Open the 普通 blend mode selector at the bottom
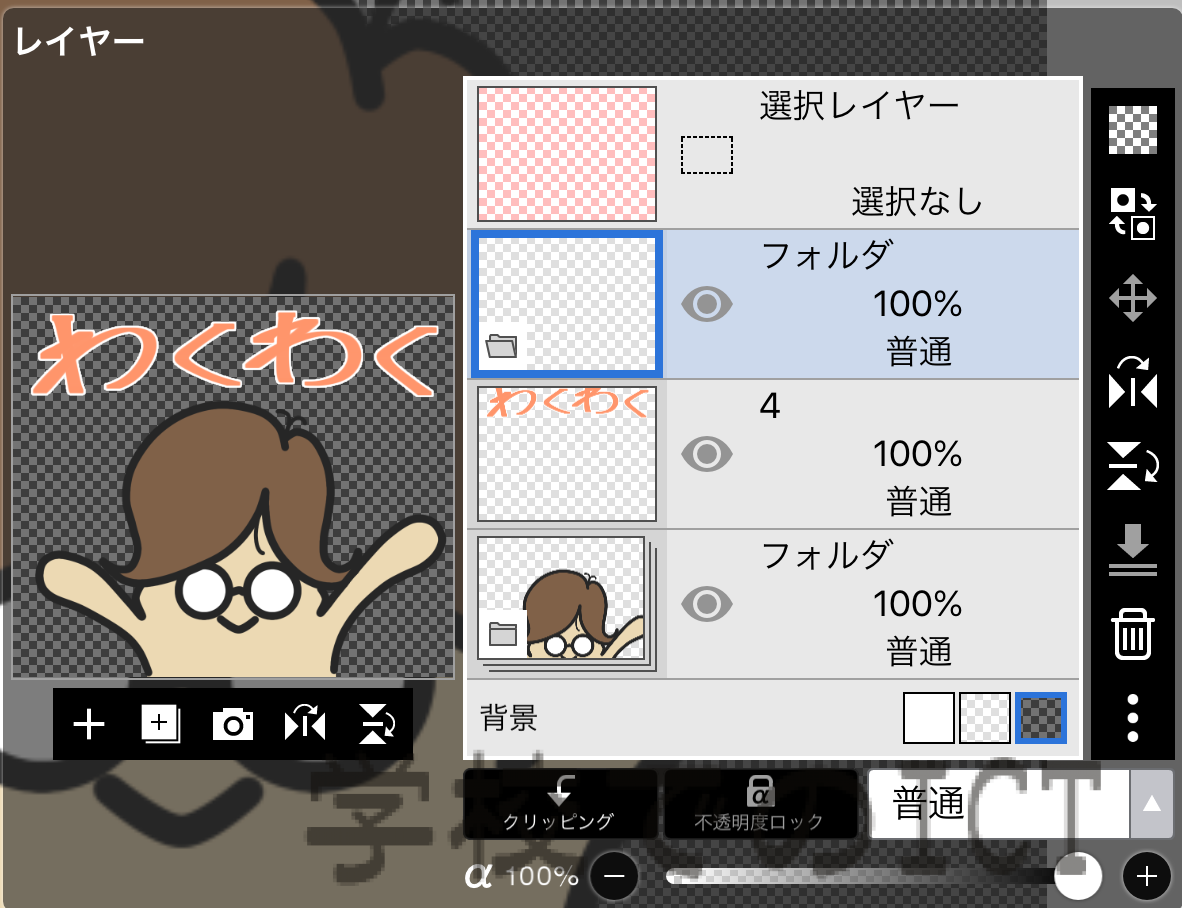 [1000, 803]
